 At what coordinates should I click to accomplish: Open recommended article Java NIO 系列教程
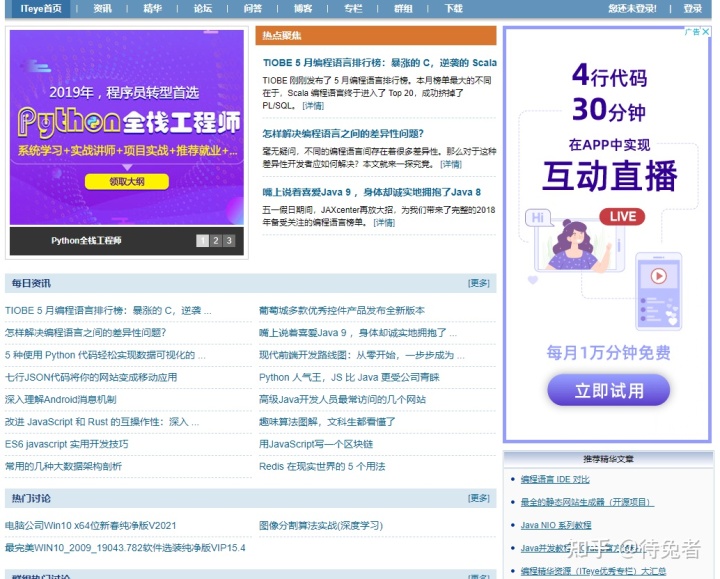(x=555, y=525)
